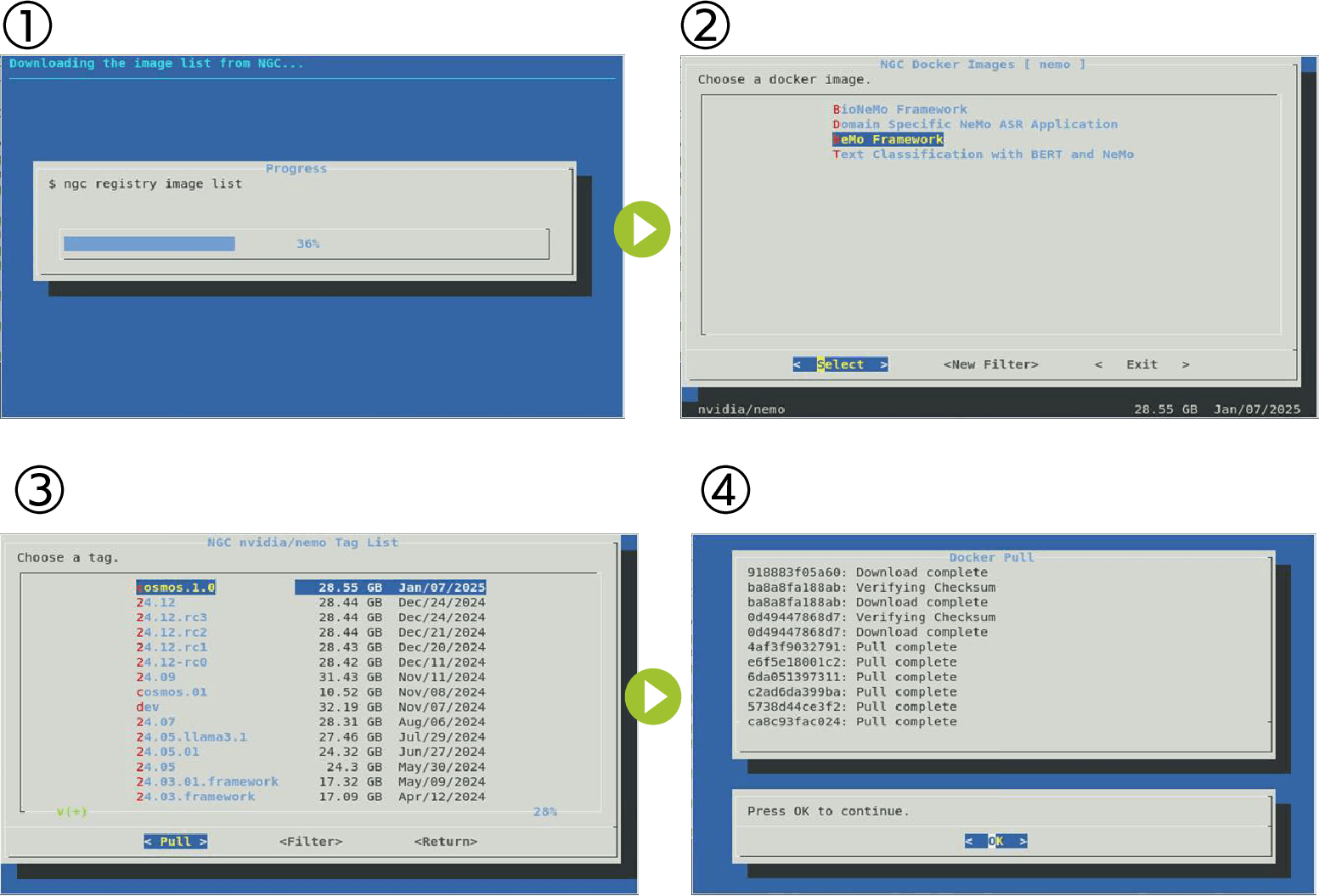The image size is (1319, 896).
Task: Click the ca8c93fac024 Pull complete line
Action: [852, 722]
